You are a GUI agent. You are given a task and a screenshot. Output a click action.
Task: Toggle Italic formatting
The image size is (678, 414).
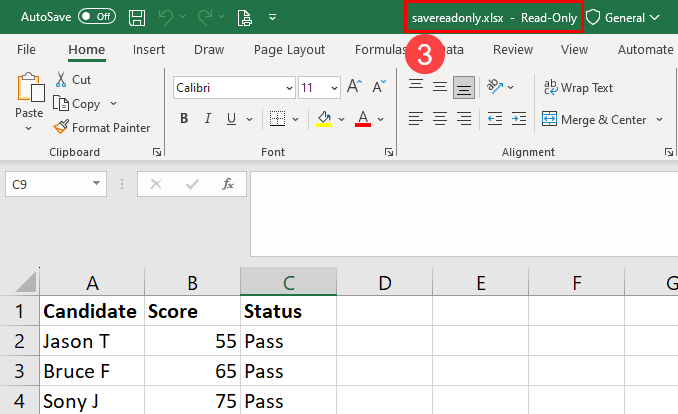coord(208,119)
